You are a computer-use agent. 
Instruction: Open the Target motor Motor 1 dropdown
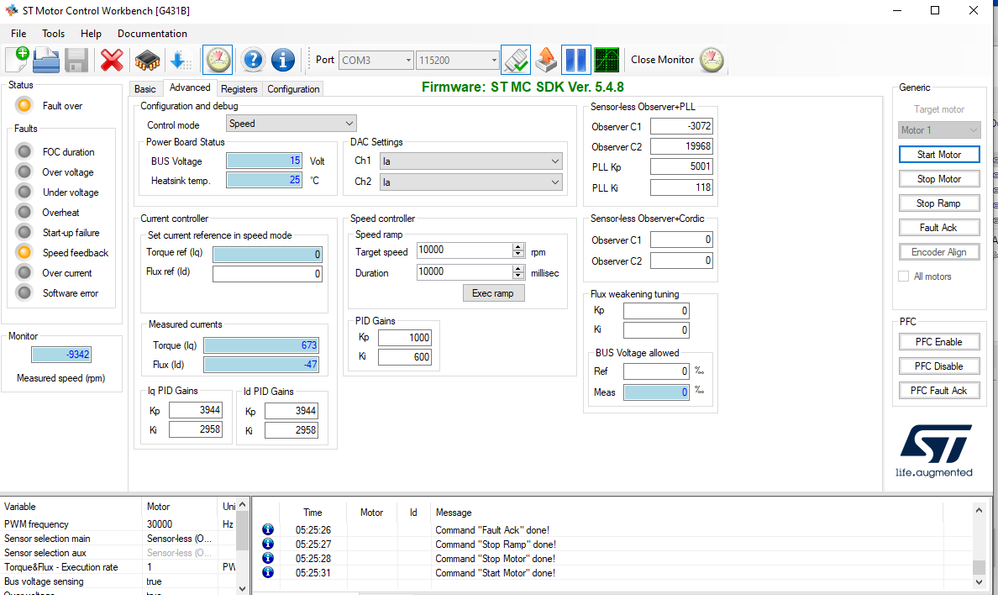click(x=939, y=130)
